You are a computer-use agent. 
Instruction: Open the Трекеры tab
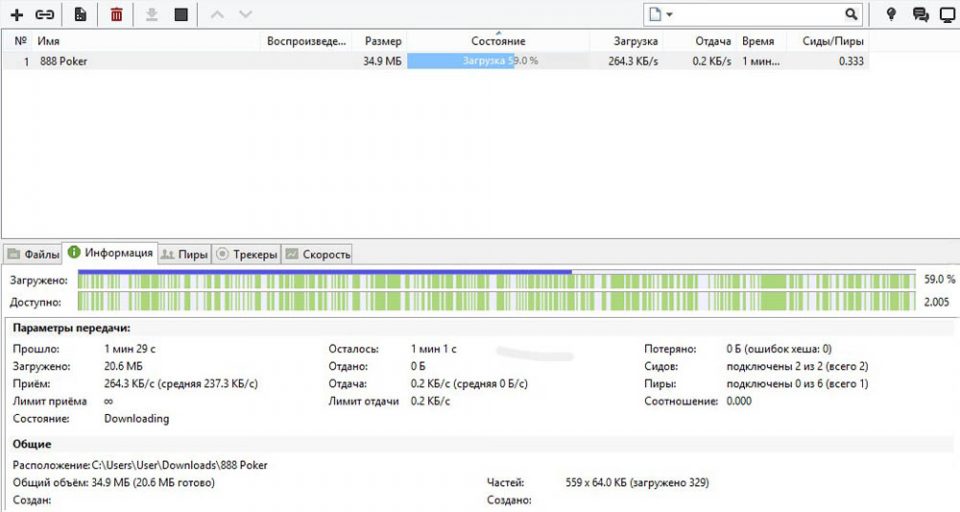[x=247, y=254]
